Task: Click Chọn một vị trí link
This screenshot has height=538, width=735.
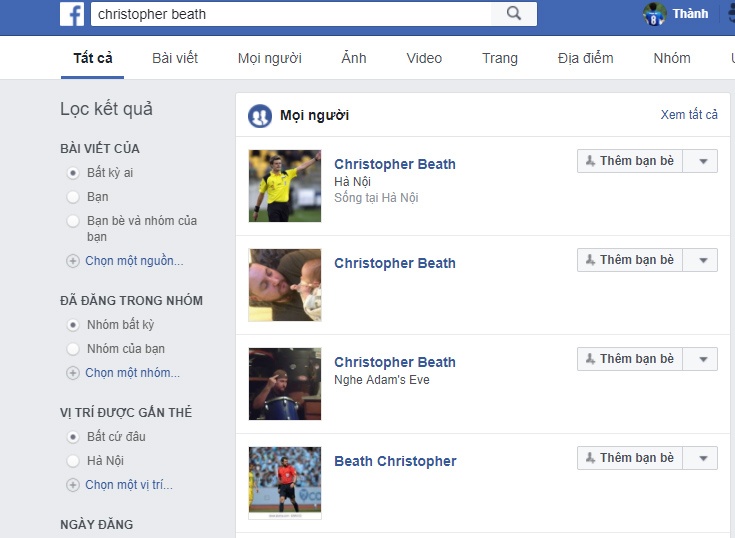Action: 129,485
